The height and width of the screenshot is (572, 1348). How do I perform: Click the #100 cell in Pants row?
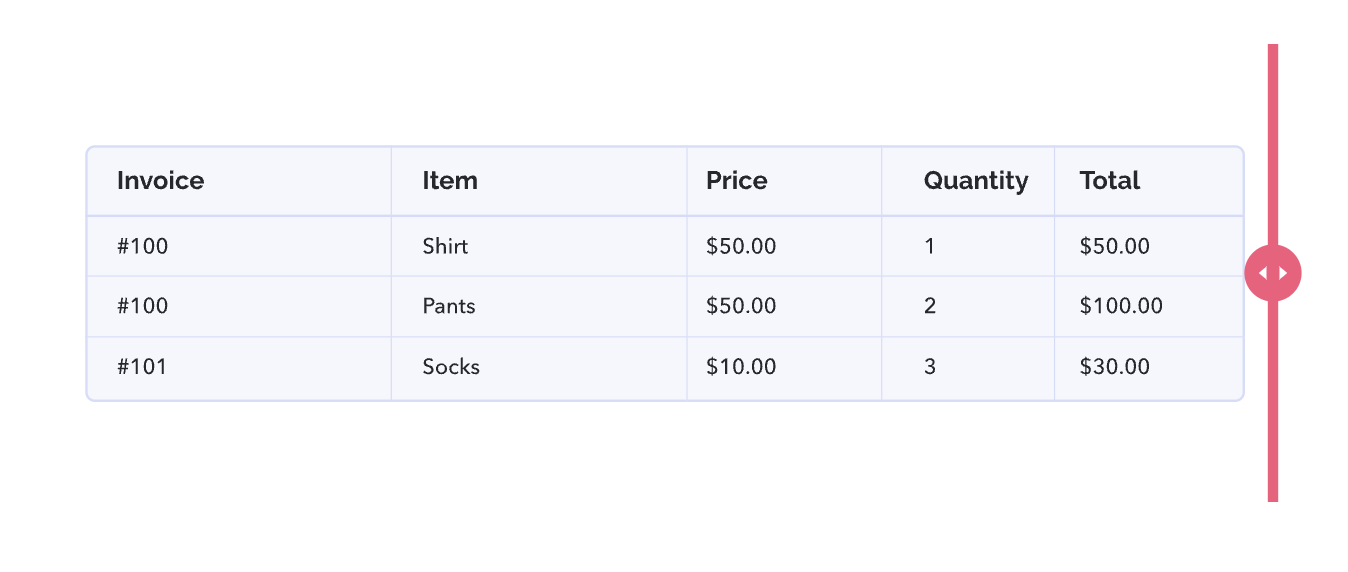coord(239,306)
